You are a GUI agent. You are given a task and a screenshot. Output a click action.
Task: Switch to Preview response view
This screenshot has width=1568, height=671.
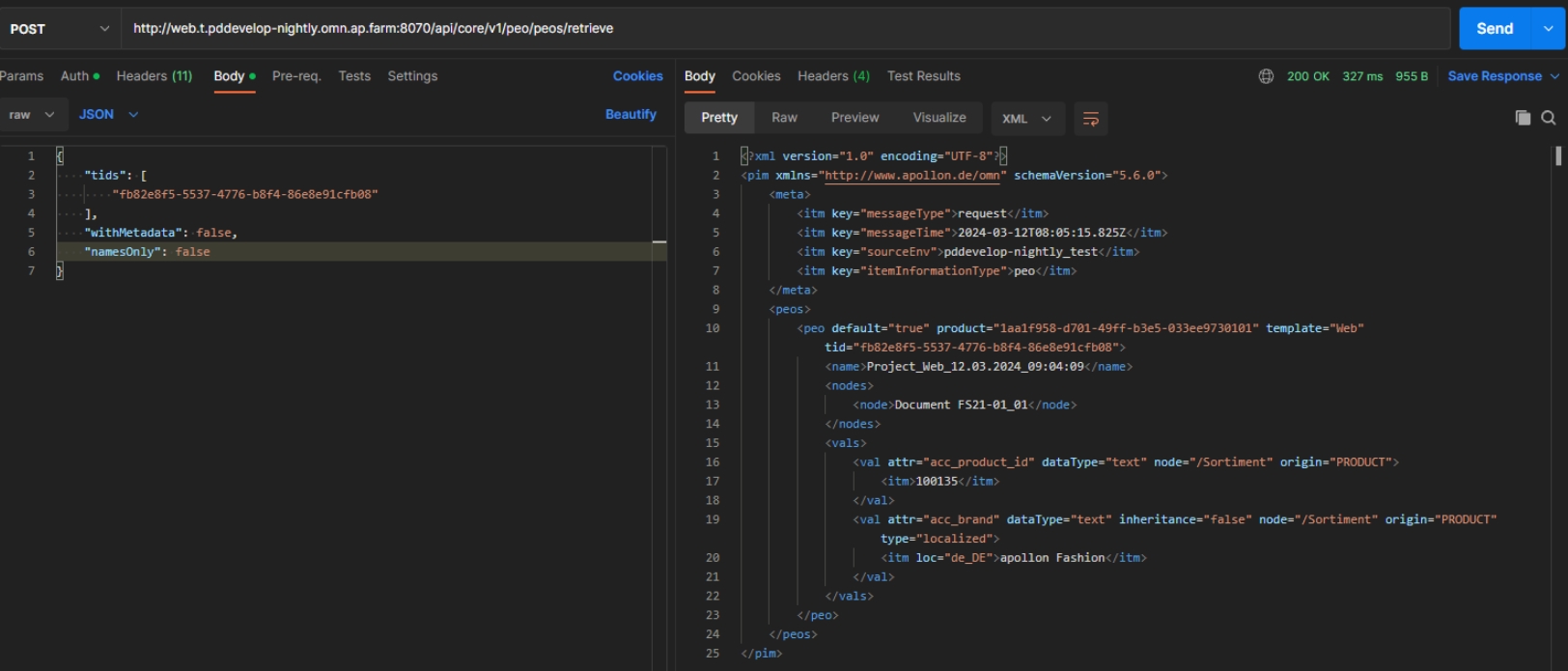pos(854,118)
